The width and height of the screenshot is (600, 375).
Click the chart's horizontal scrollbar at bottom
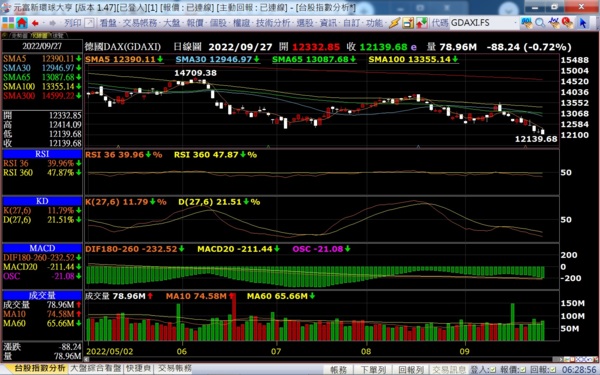pos(321,359)
